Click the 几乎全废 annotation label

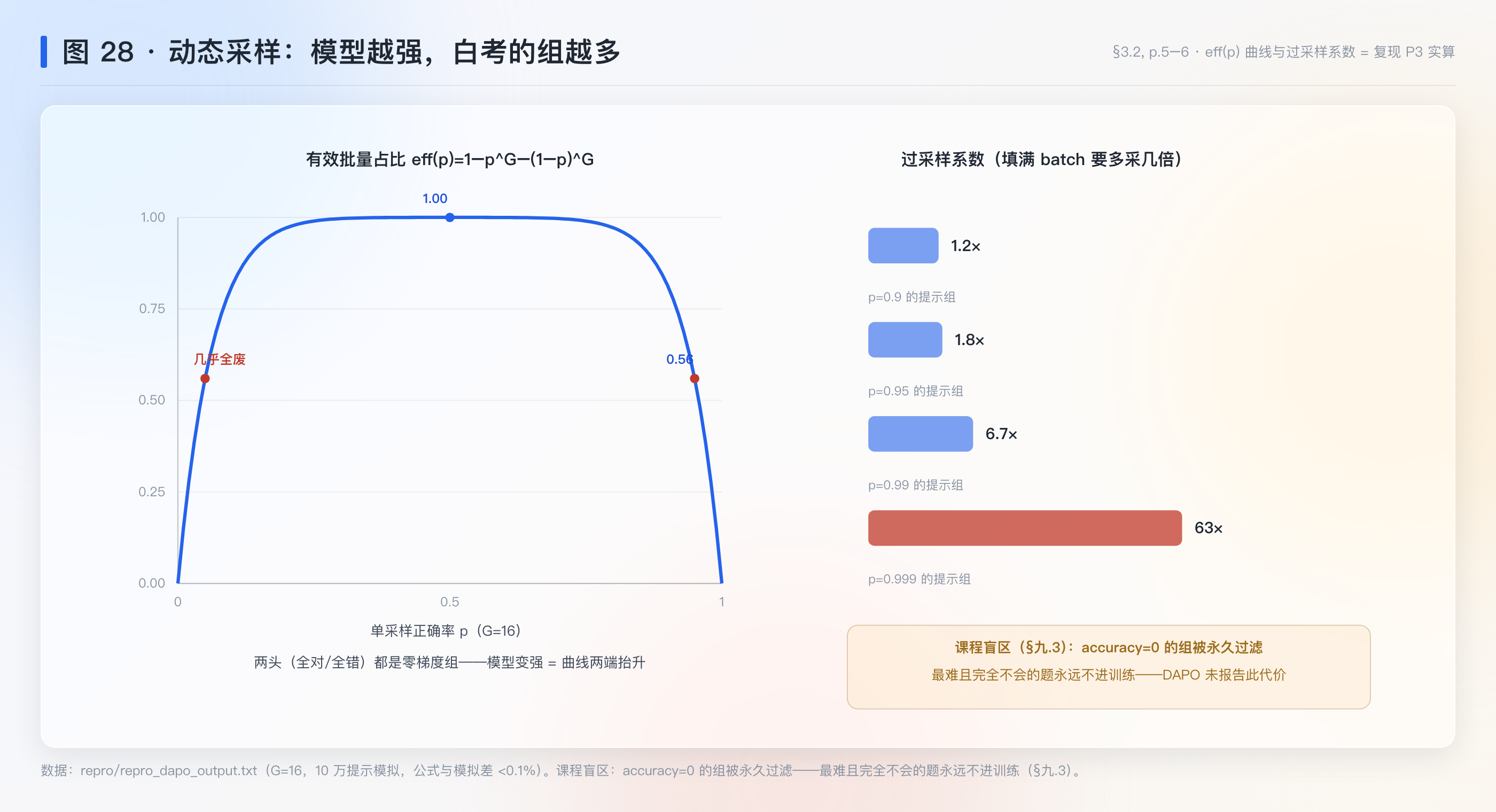220,360
